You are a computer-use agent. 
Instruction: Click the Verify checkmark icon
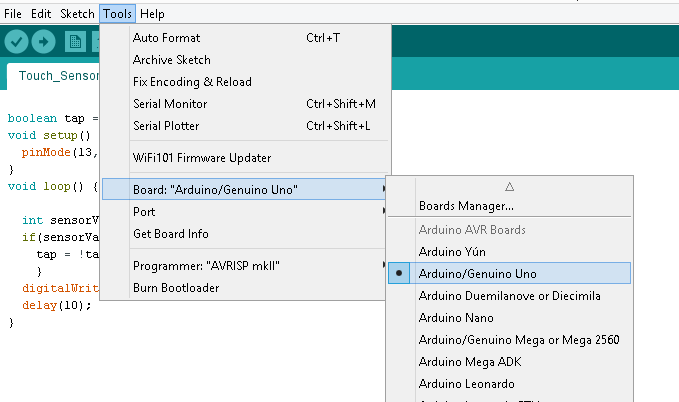[16, 42]
